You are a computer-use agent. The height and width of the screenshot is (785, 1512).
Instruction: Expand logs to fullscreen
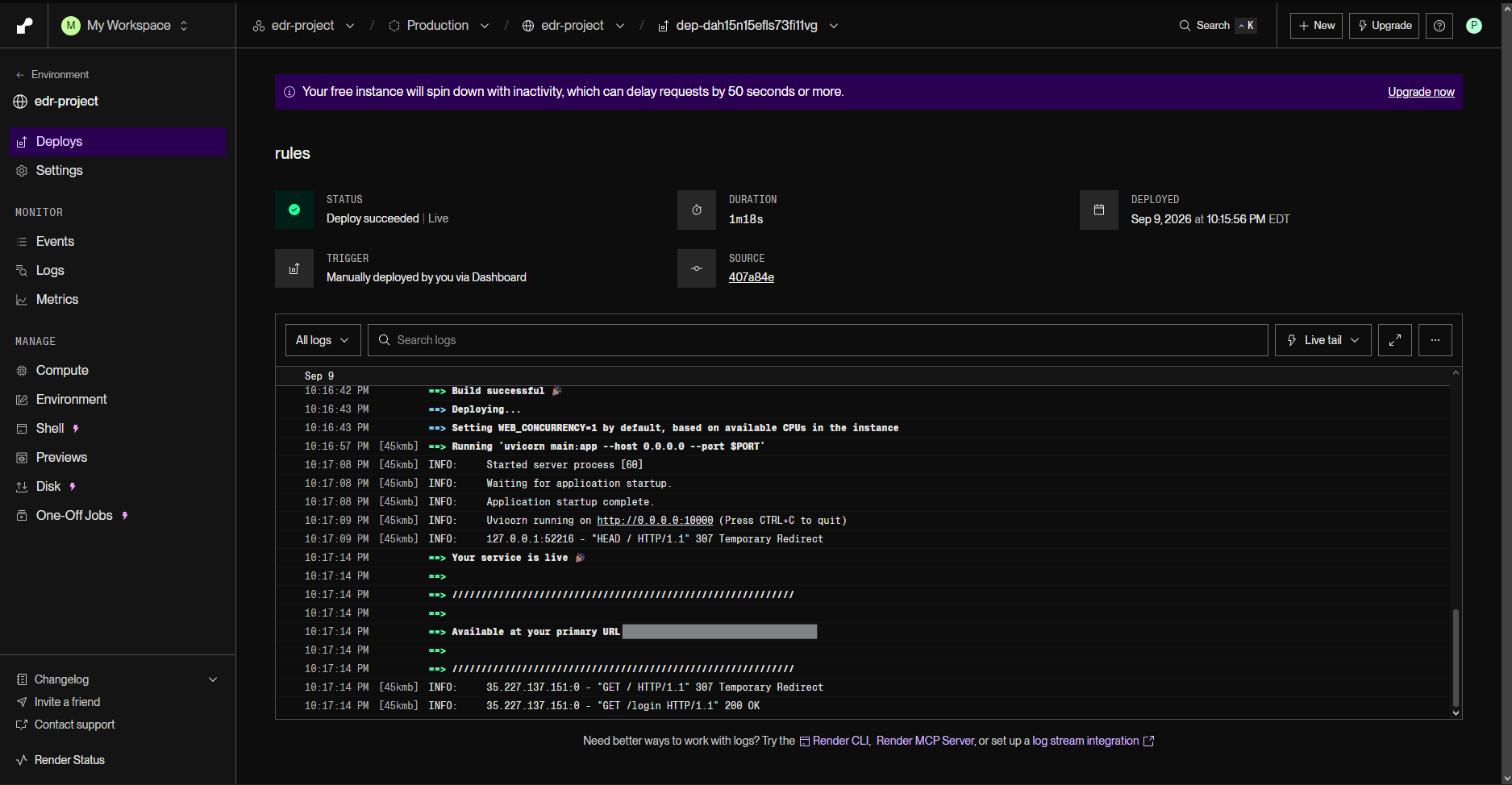coord(1395,340)
